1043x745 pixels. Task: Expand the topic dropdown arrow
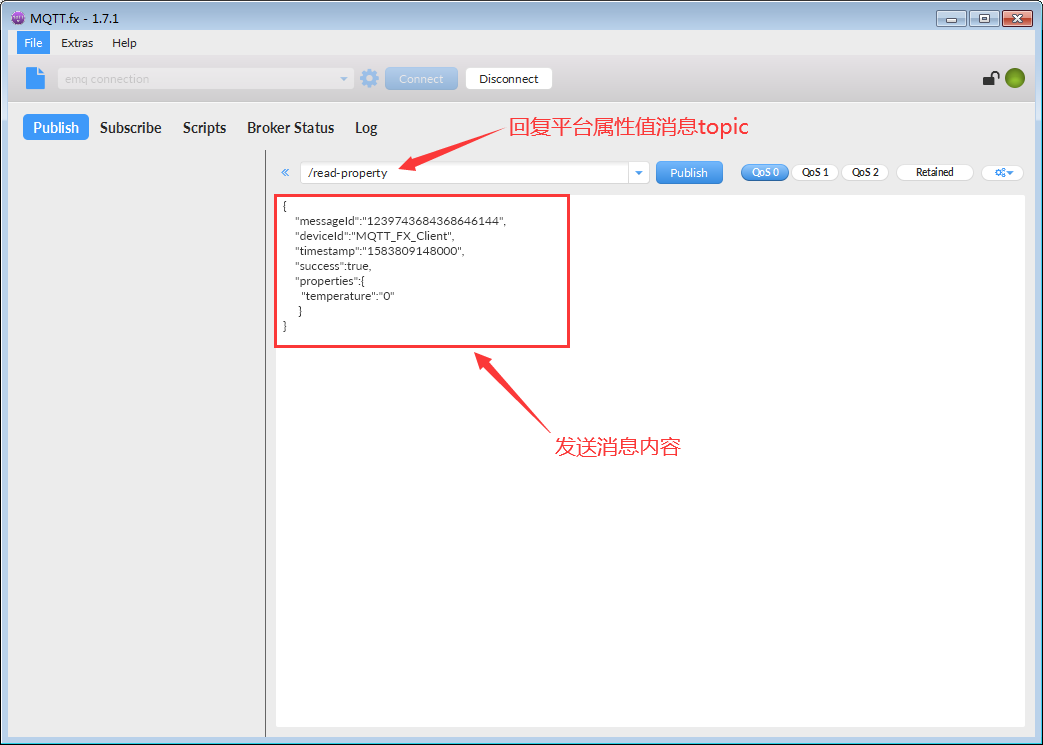pos(639,173)
